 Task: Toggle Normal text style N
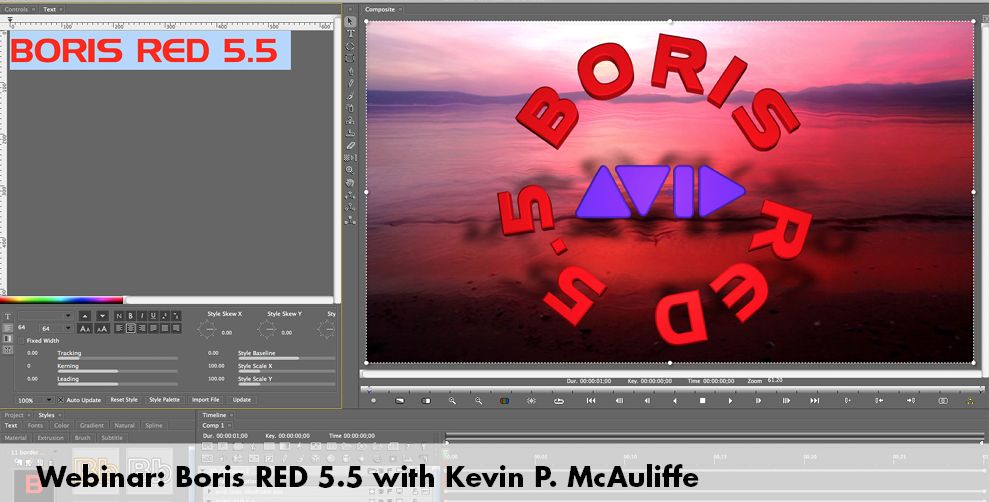pyautogui.click(x=119, y=315)
